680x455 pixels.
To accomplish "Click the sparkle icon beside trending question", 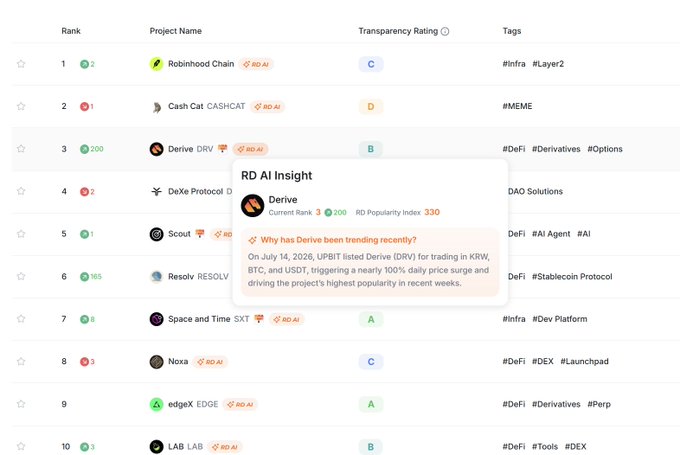I will click(252, 240).
